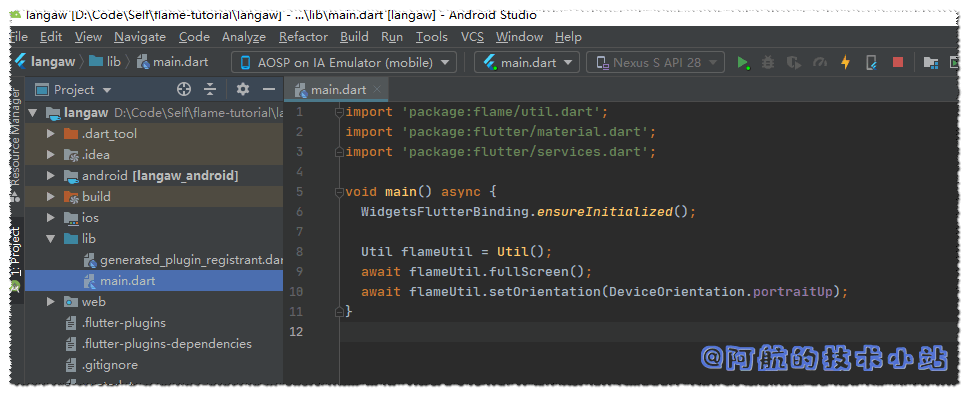Image resolution: width=969 pixels, height=395 pixels.
Task: Click the langaw breadcrumb
Action: tap(53, 62)
